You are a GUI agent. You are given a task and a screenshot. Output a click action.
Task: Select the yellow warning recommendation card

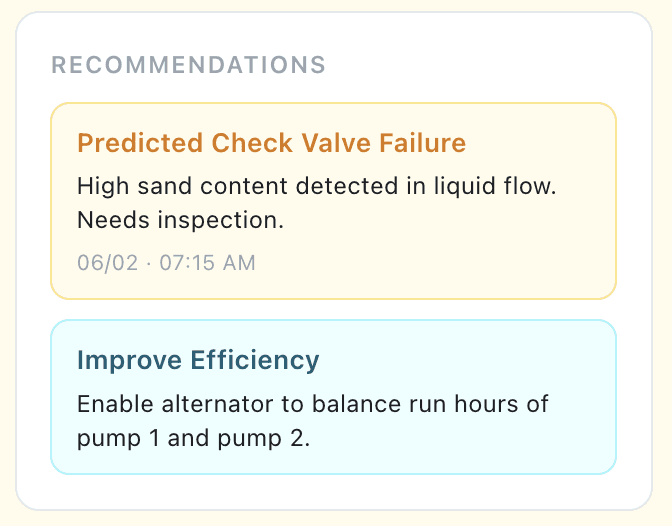(333, 201)
